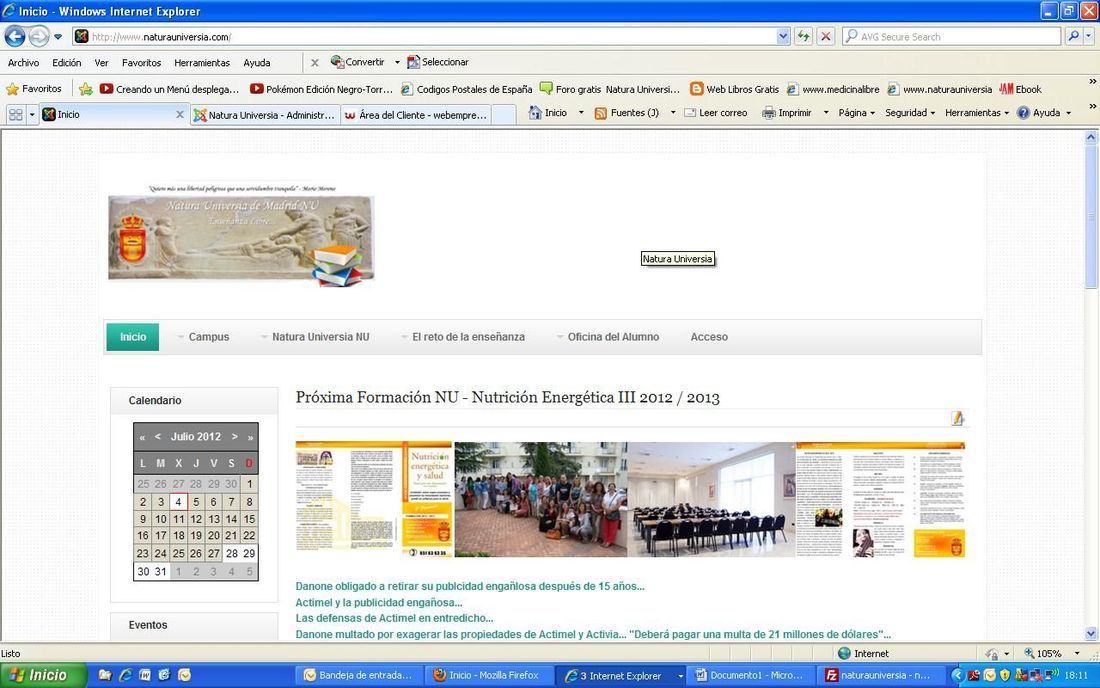Switch to Natura Universia - Administr tab
The image size is (1100, 688).
click(x=264, y=115)
